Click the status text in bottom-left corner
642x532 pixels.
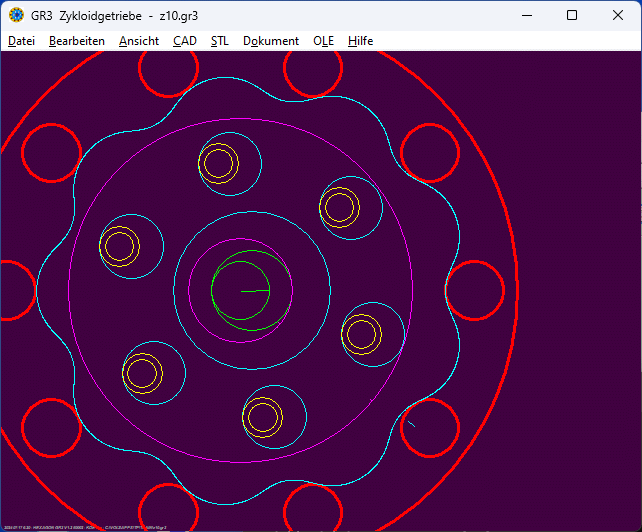(85, 526)
